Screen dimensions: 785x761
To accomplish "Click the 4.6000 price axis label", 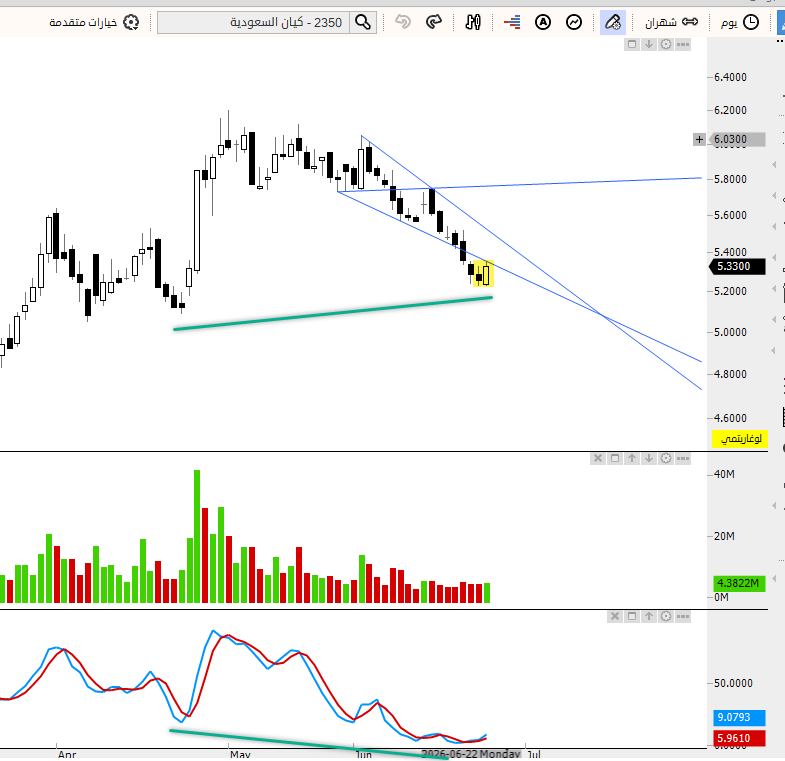I will pyautogui.click(x=730, y=418).
